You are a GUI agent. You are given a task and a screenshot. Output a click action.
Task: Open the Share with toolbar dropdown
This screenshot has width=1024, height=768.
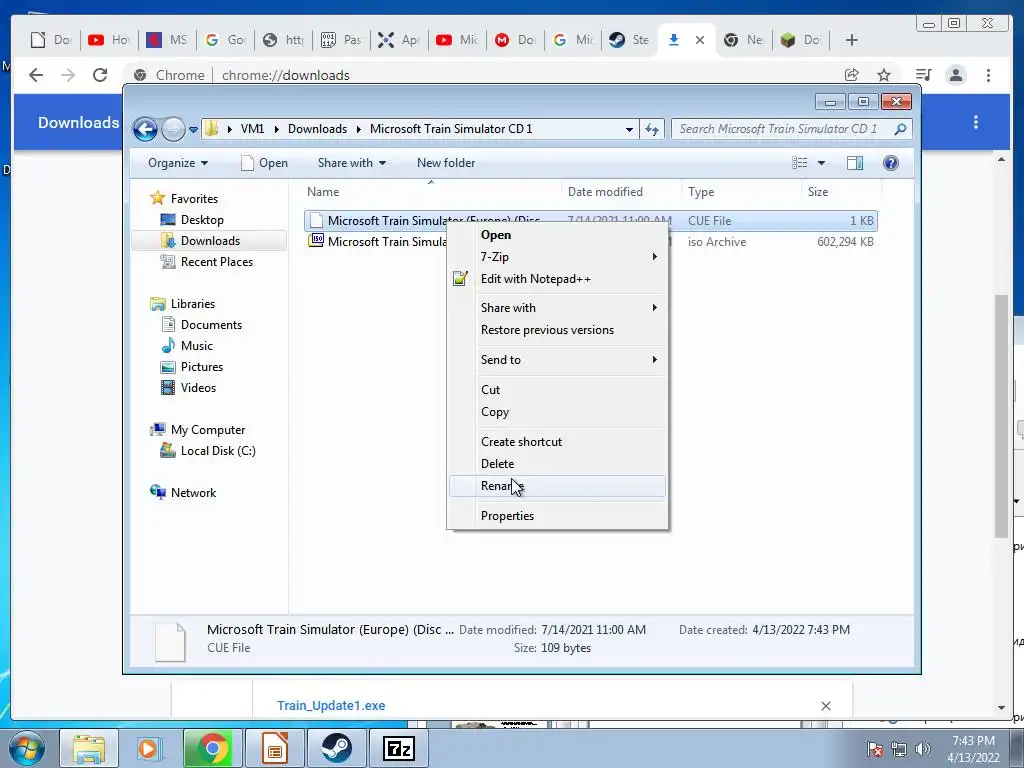point(351,163)
